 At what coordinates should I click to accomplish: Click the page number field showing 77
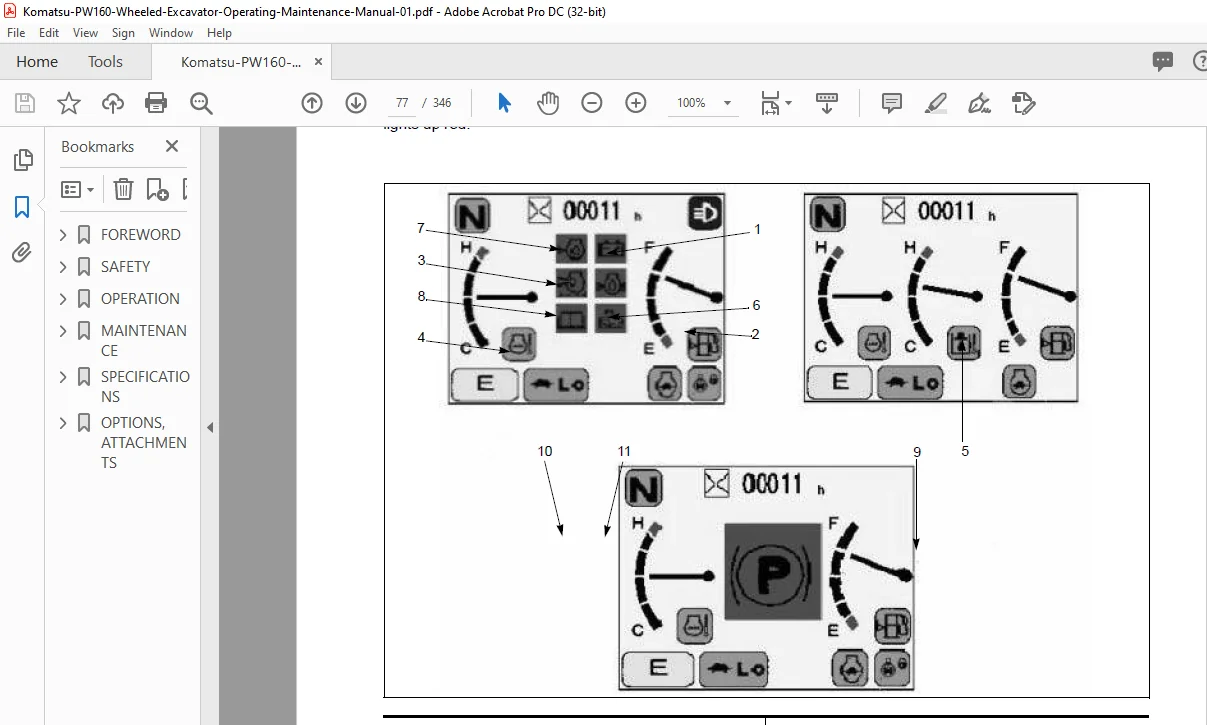402,103
